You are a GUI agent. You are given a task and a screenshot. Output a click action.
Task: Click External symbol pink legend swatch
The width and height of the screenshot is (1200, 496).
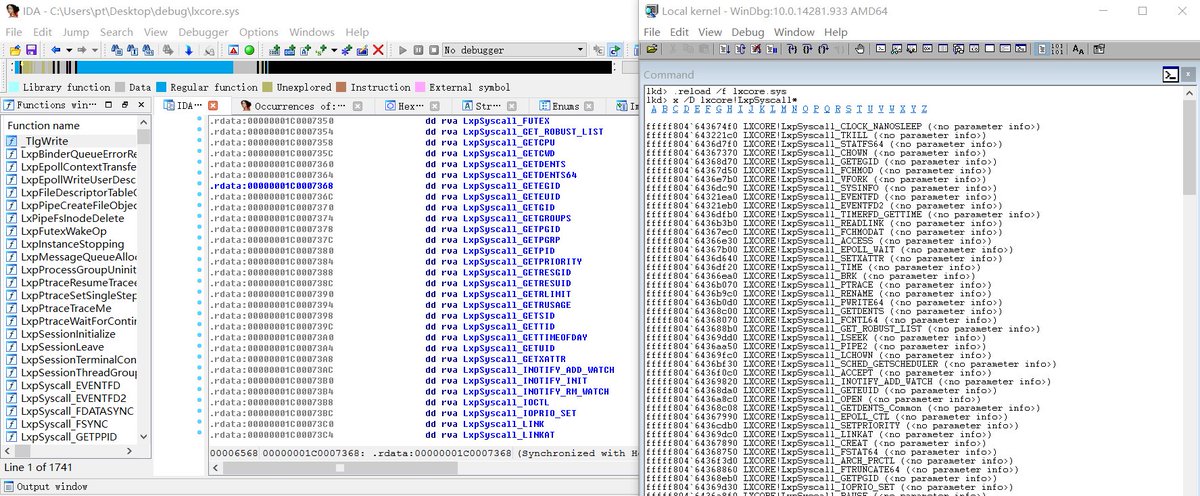(420, 88)
